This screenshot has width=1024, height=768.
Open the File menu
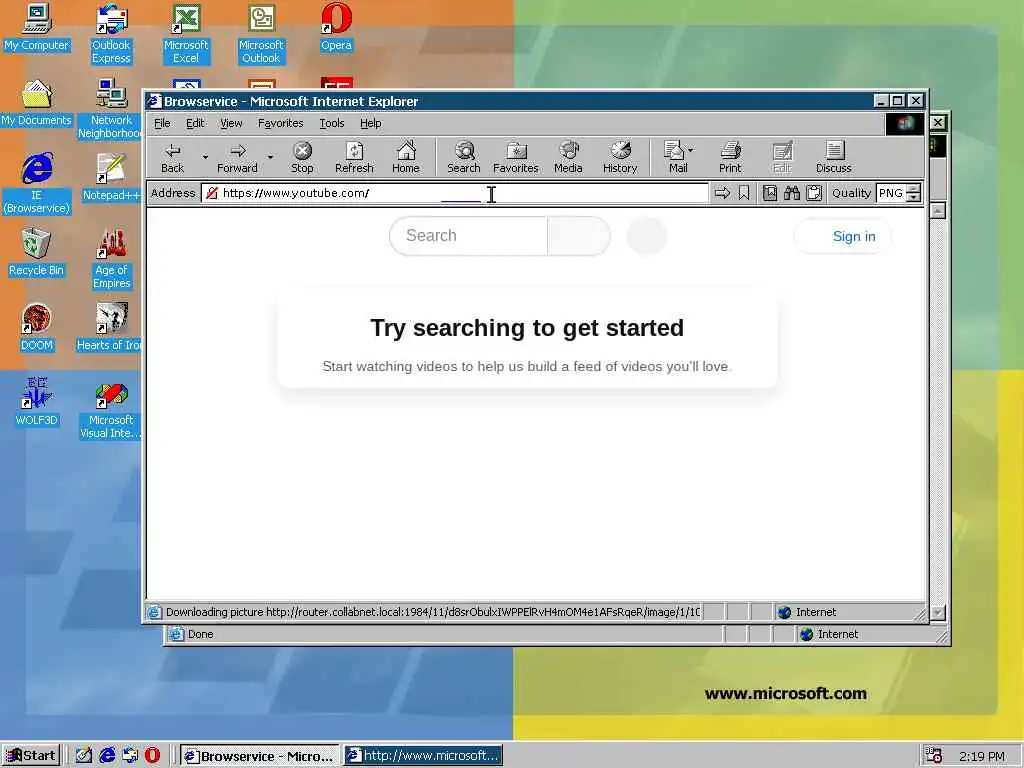point(162,123)
